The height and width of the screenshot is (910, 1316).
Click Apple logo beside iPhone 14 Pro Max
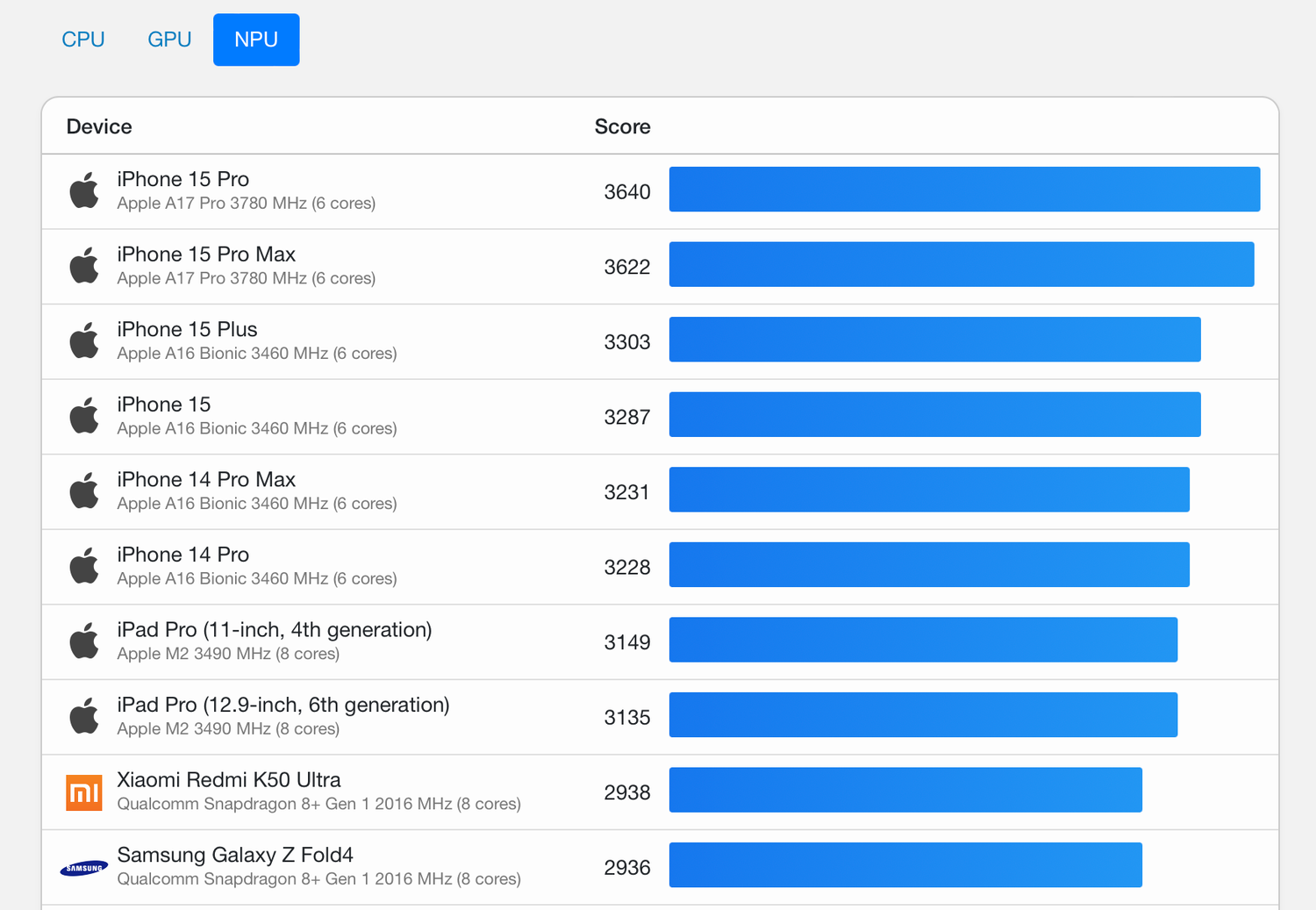point(84,491)
